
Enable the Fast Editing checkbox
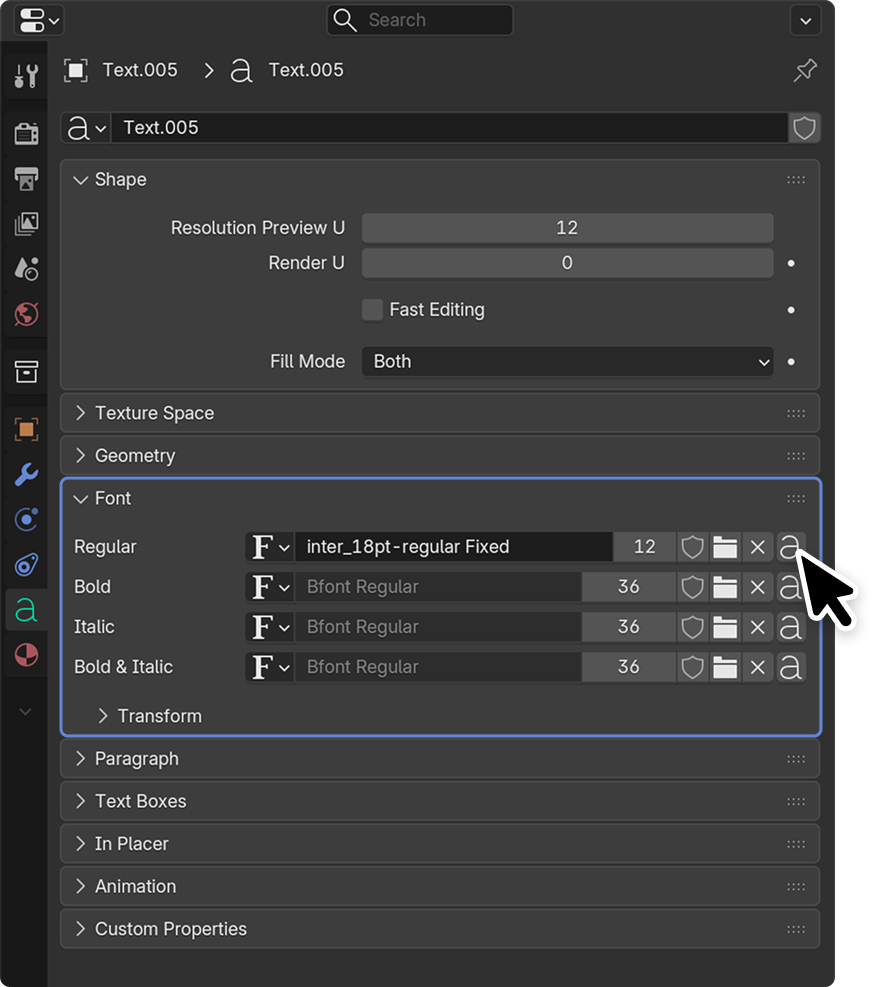coord(372,310)
